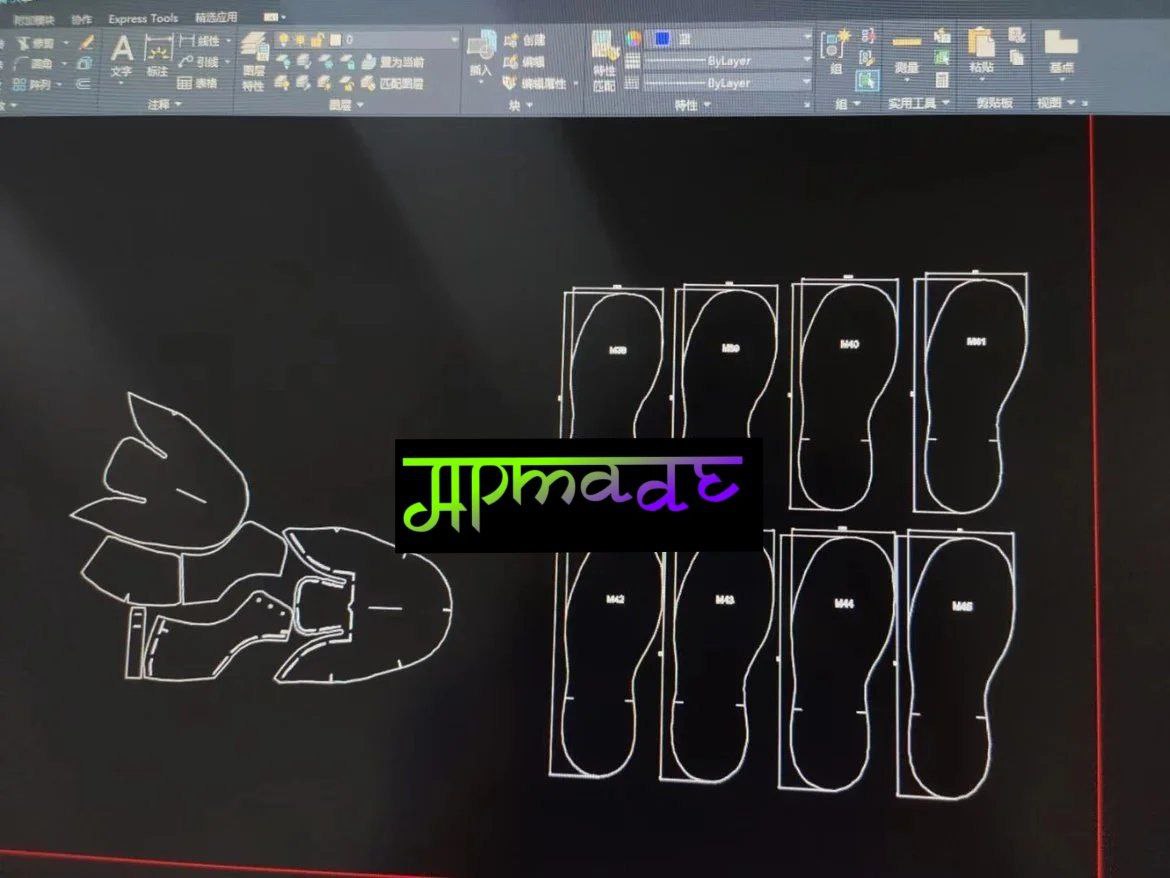Click the Offset icon beside Array
Viewport: 1170px width, 878px height.
[x=82, y=84]
